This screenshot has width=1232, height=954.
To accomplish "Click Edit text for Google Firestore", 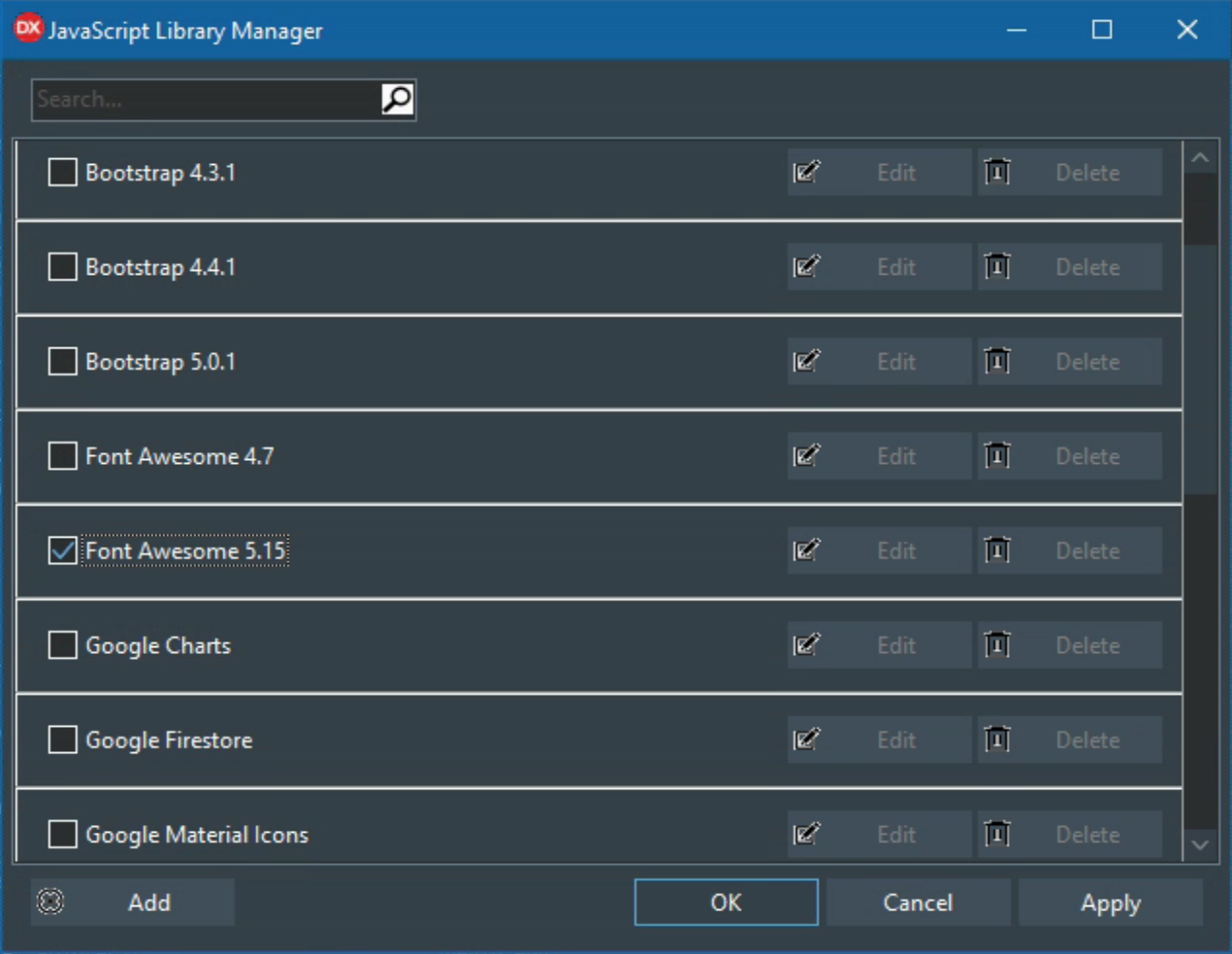I will 896,740.
